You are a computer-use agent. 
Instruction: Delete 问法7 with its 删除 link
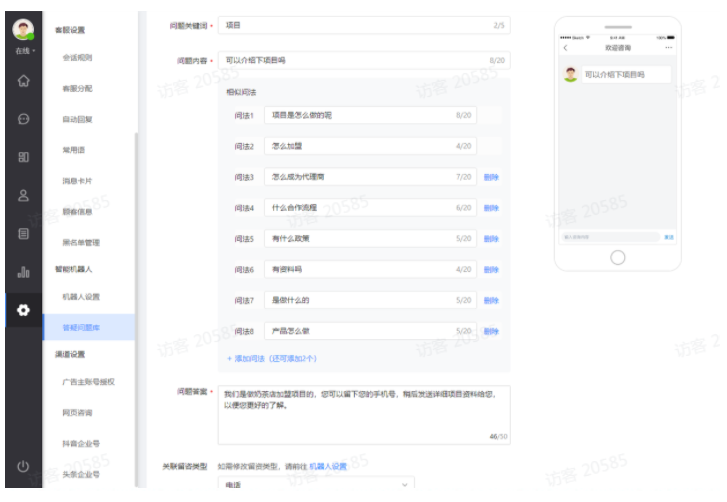[491, 300]
